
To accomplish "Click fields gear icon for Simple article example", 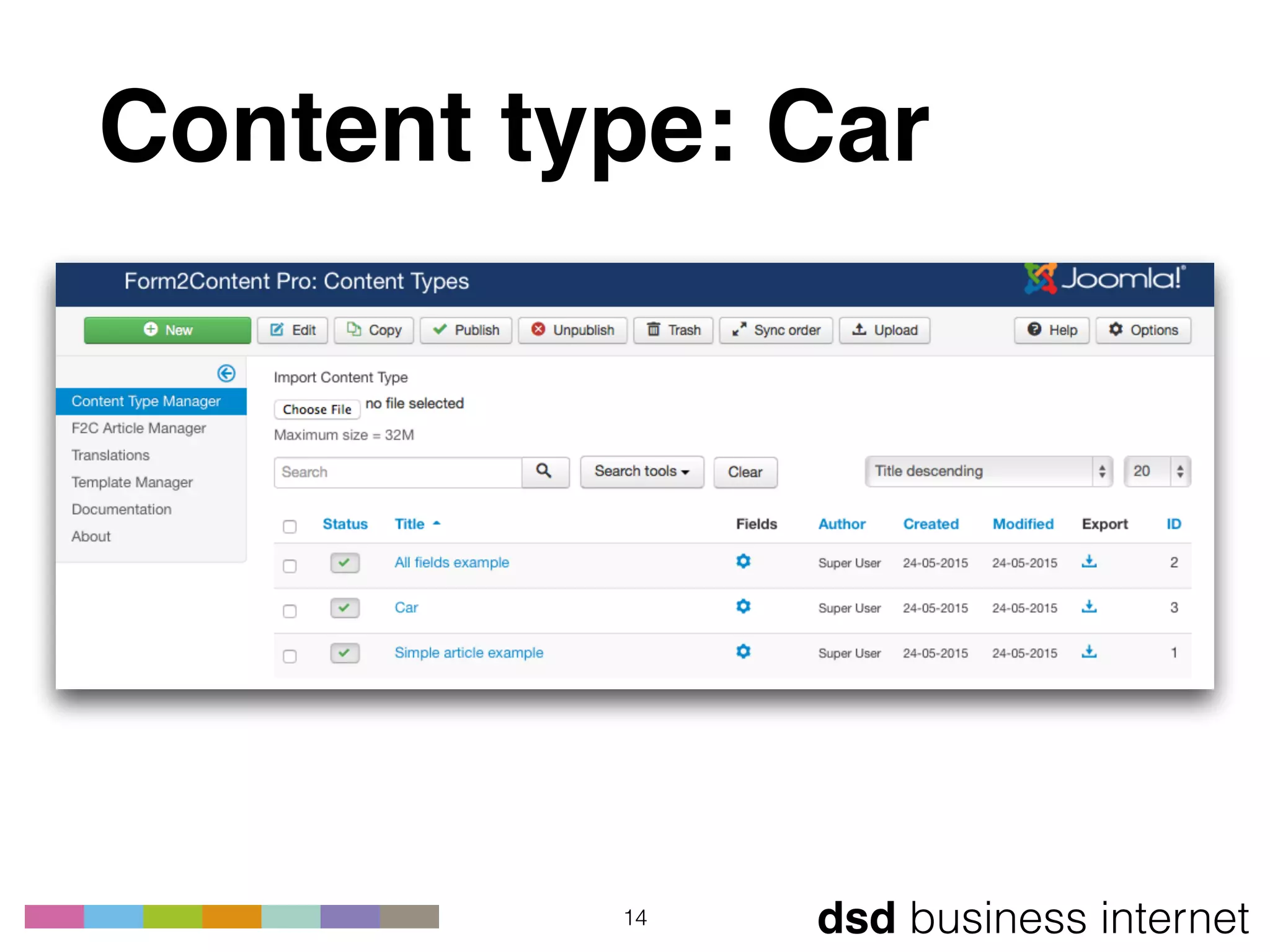I will pyautogui.click(x=744, y=652).
